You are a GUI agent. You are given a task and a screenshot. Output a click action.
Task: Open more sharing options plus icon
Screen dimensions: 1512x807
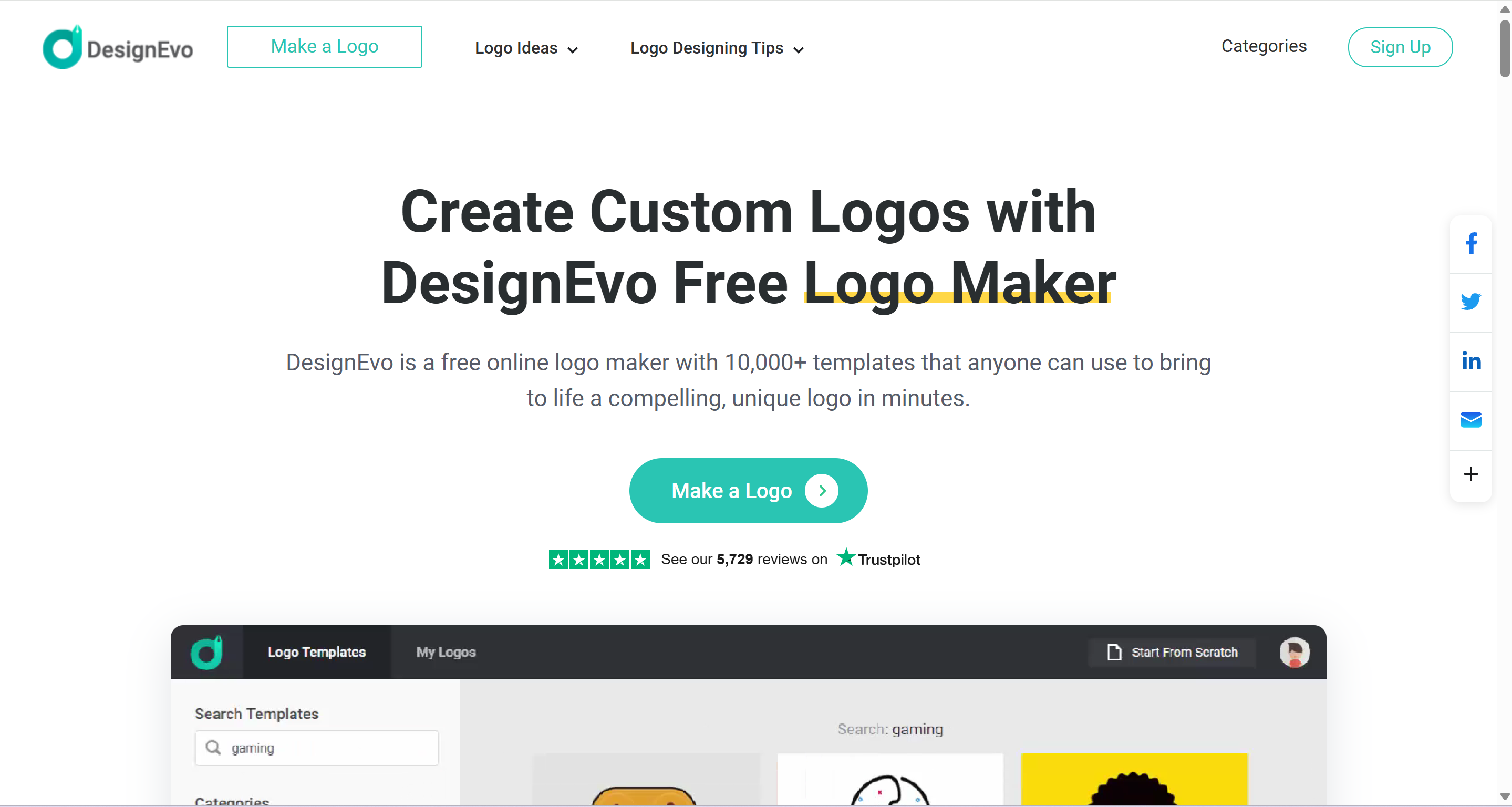tap(1470, 473)
